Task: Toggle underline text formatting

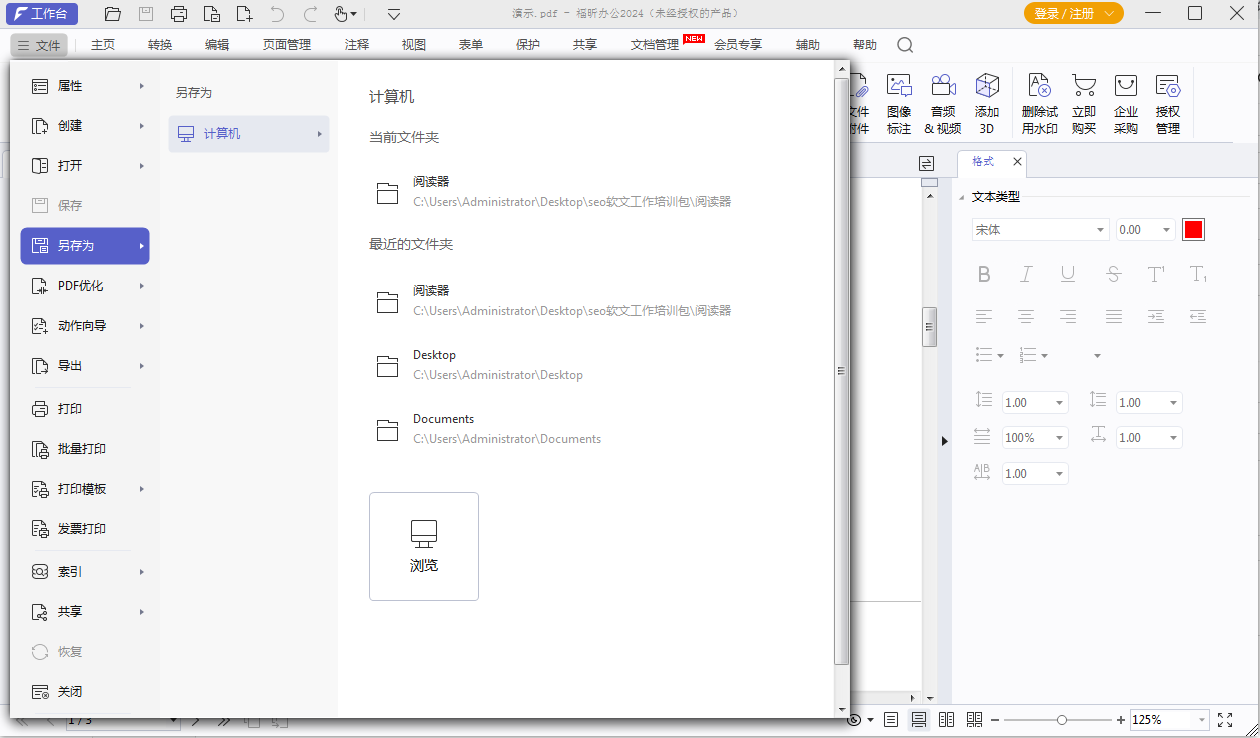Action: coord(1068,273)
